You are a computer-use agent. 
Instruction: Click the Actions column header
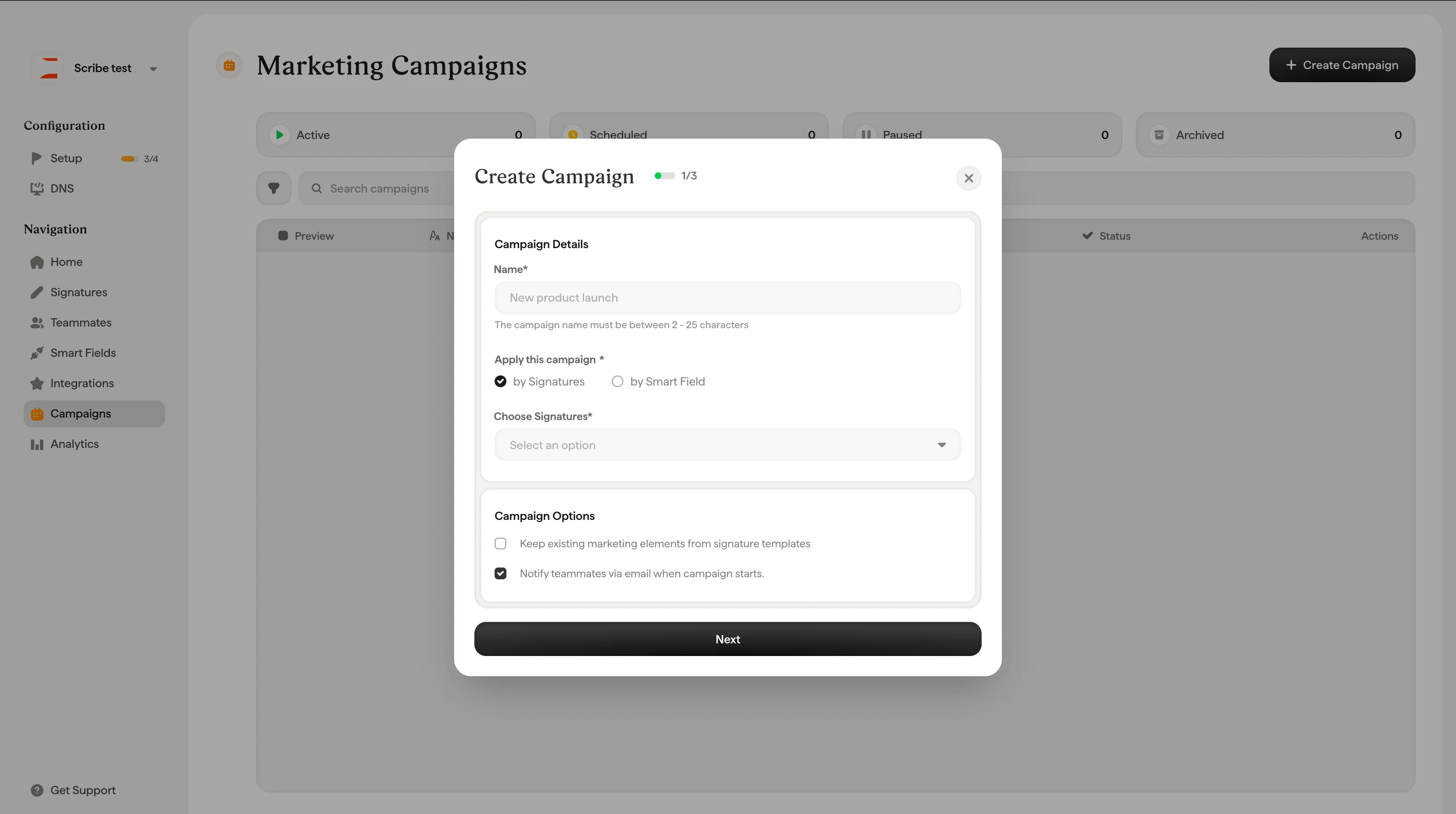click(1379, 236)
